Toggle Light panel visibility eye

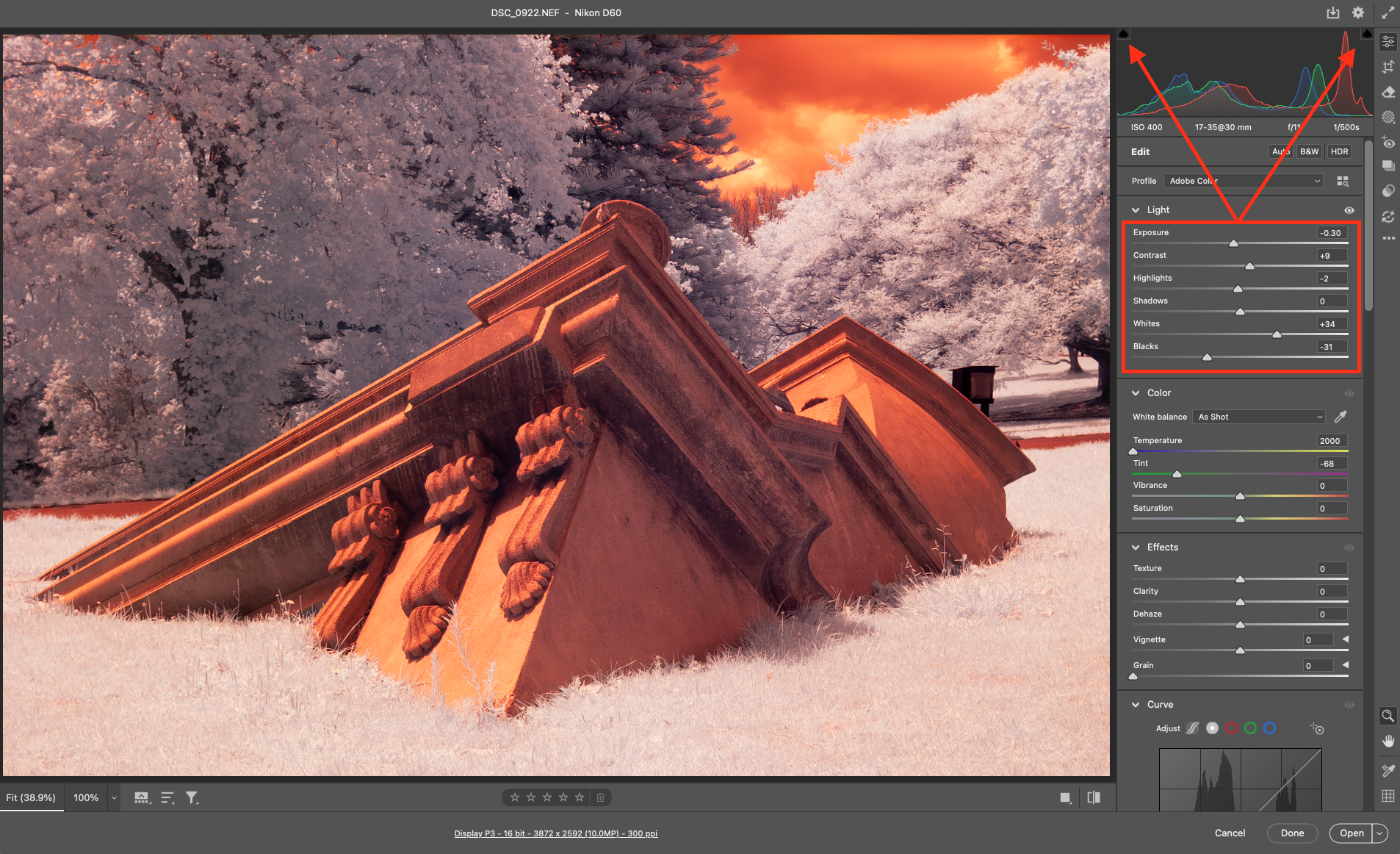tap(1349, 210)
